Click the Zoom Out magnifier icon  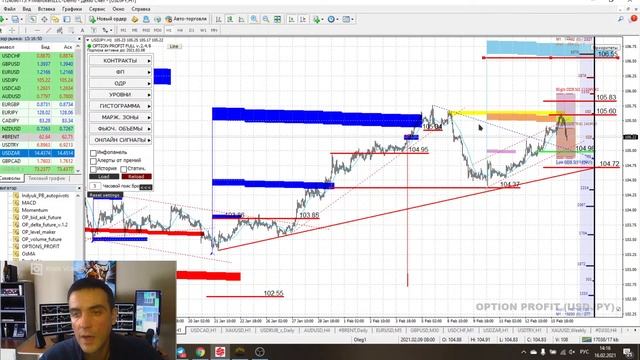coord(266,19)
